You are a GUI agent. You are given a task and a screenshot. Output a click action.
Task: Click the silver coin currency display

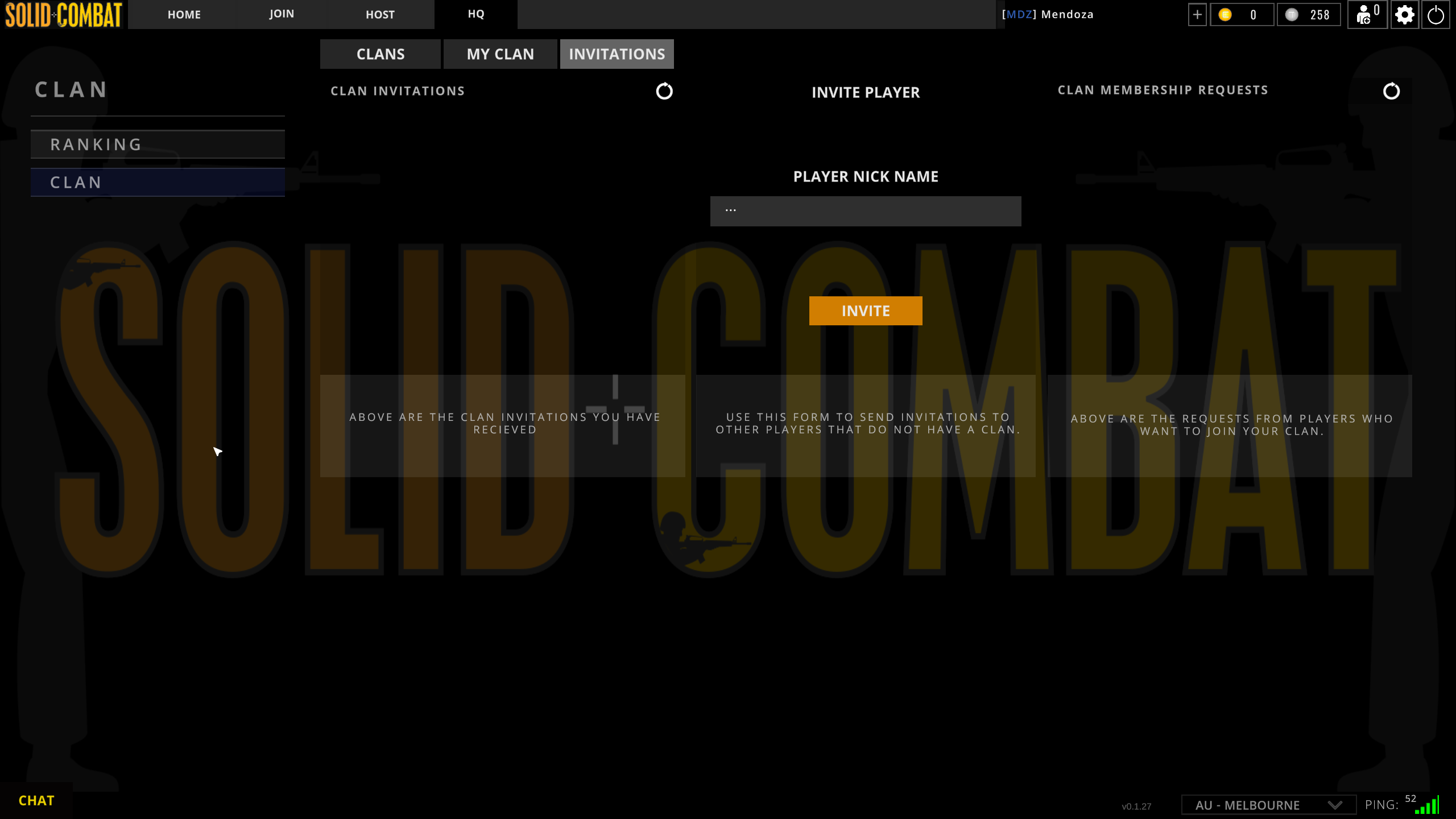1307,14
